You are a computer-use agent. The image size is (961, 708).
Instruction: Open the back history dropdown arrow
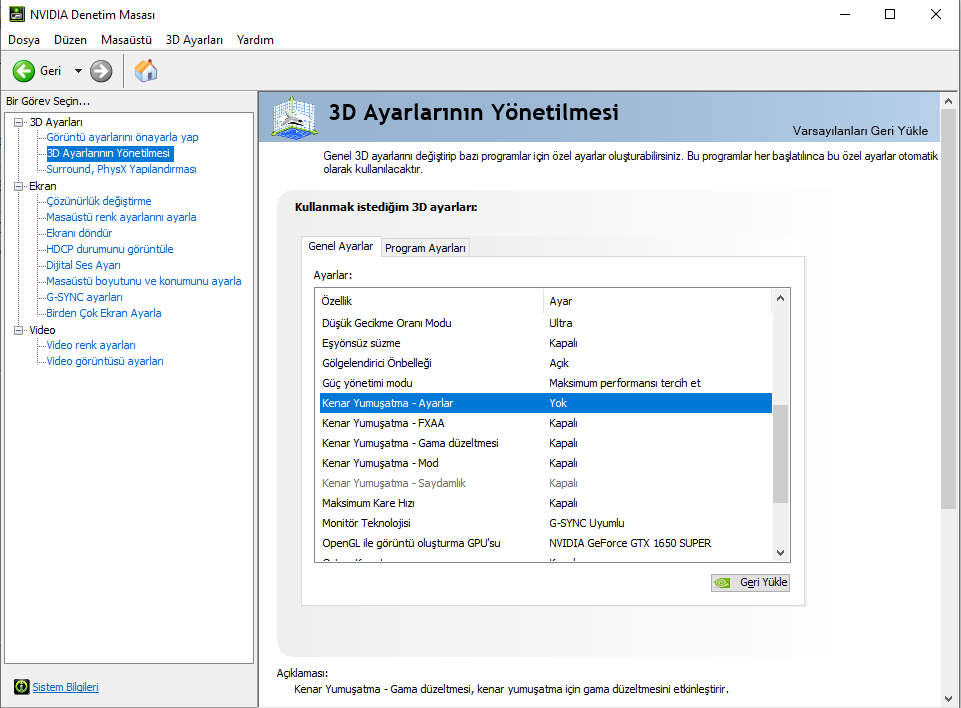coord(78,71)
